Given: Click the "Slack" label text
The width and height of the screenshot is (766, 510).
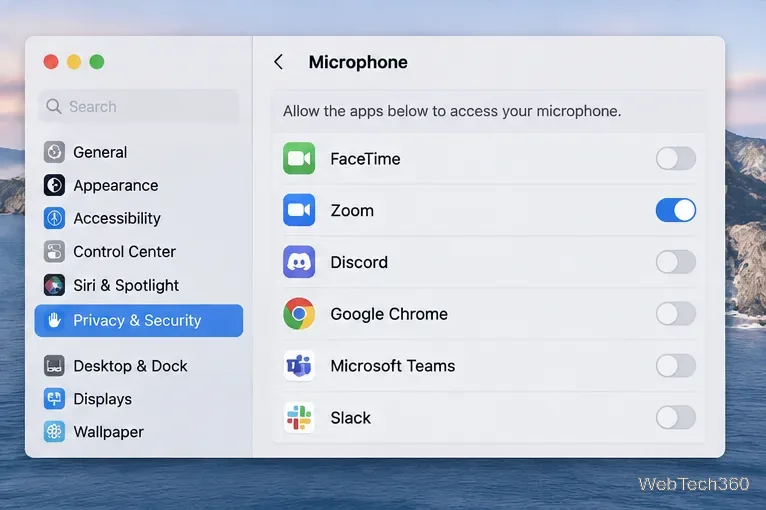Looking at the screenshot, I should [x=350, y=418].
